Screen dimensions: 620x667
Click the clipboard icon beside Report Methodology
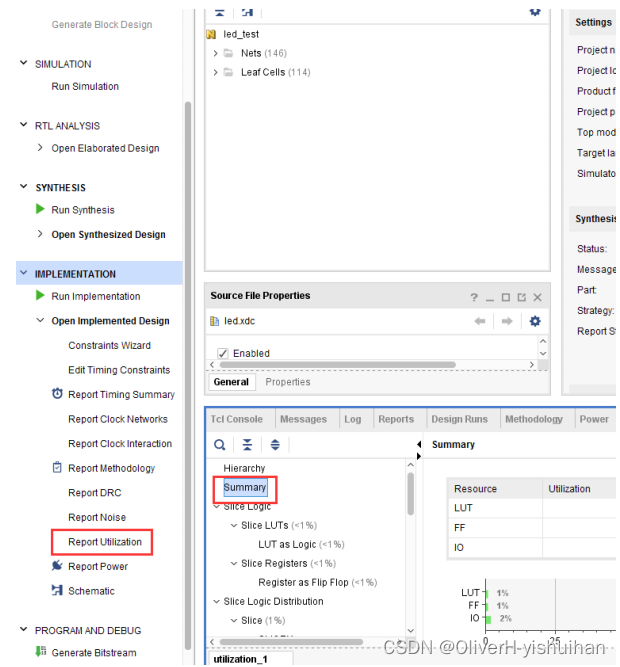coord(57,467)
